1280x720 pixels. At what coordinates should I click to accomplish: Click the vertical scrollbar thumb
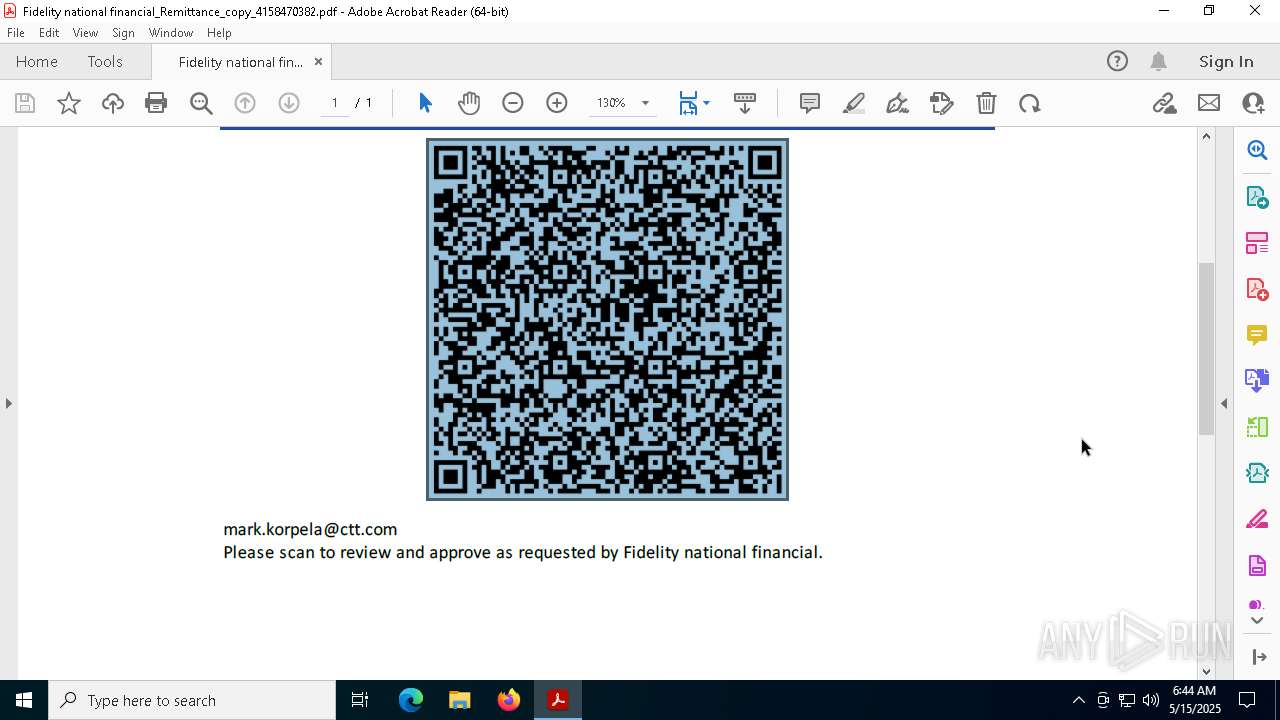pos(1206,348)
